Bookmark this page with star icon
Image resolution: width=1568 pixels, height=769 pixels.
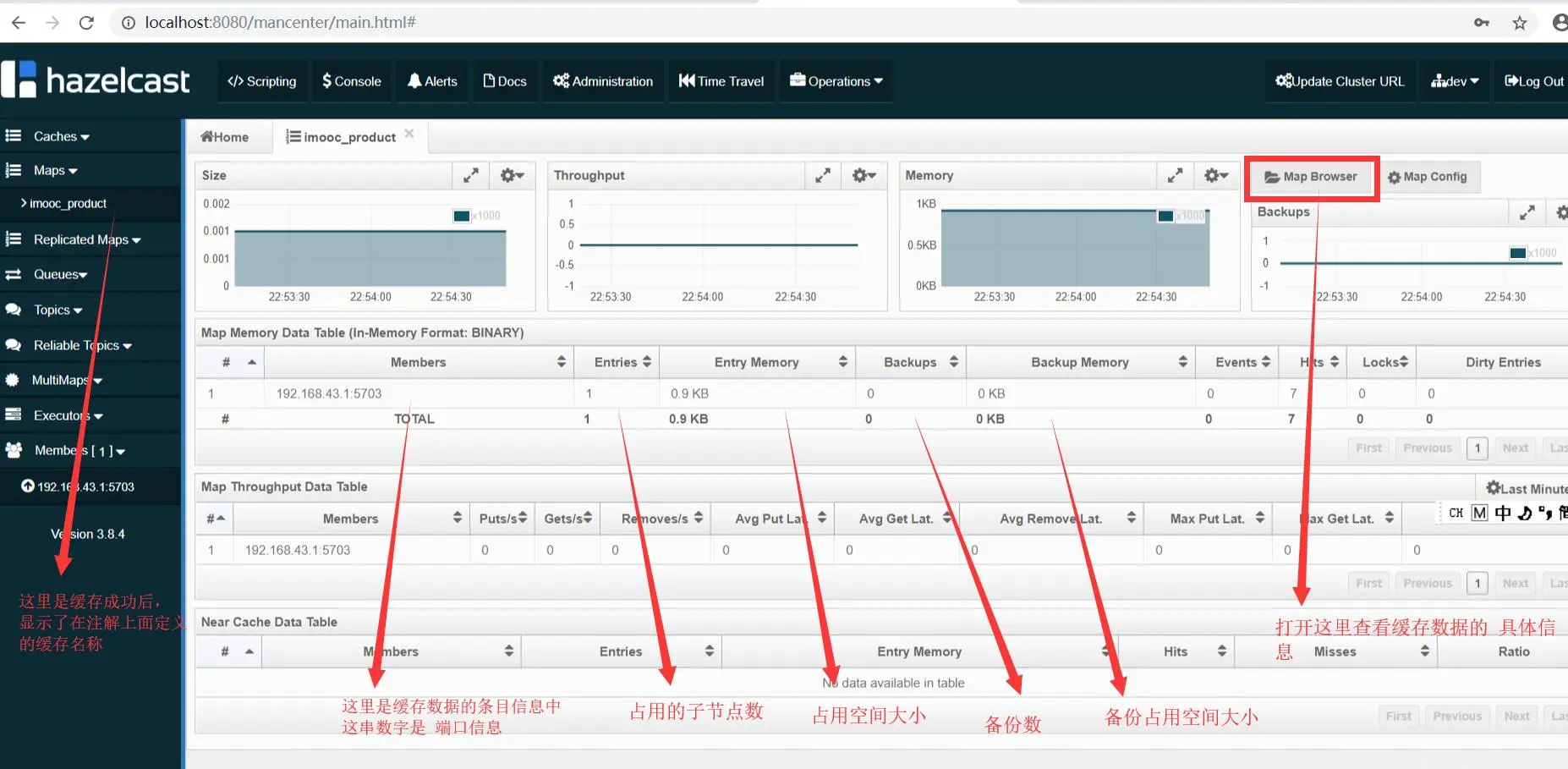tap(1520, 23)
